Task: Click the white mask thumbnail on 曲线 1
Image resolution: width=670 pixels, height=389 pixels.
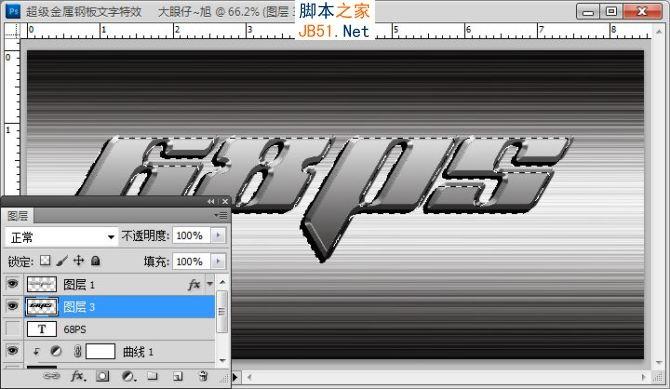Action: coord(100,351)
